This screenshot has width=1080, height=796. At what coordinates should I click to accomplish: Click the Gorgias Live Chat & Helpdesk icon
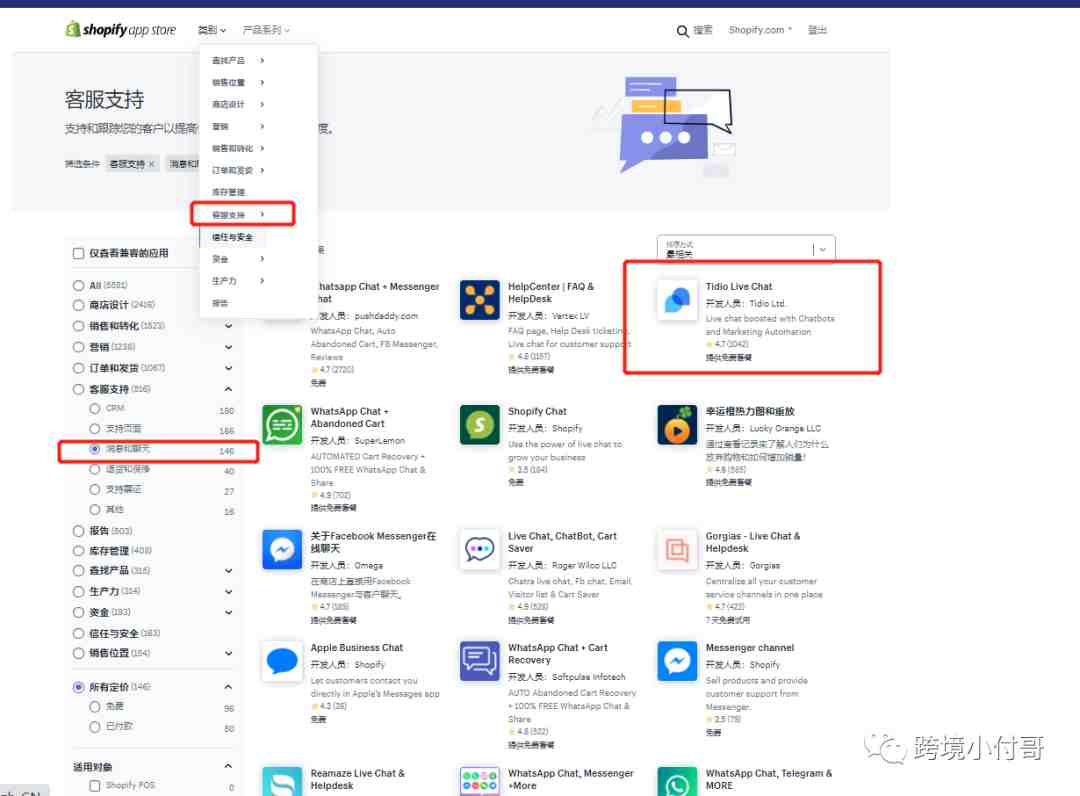pos(677,549)
